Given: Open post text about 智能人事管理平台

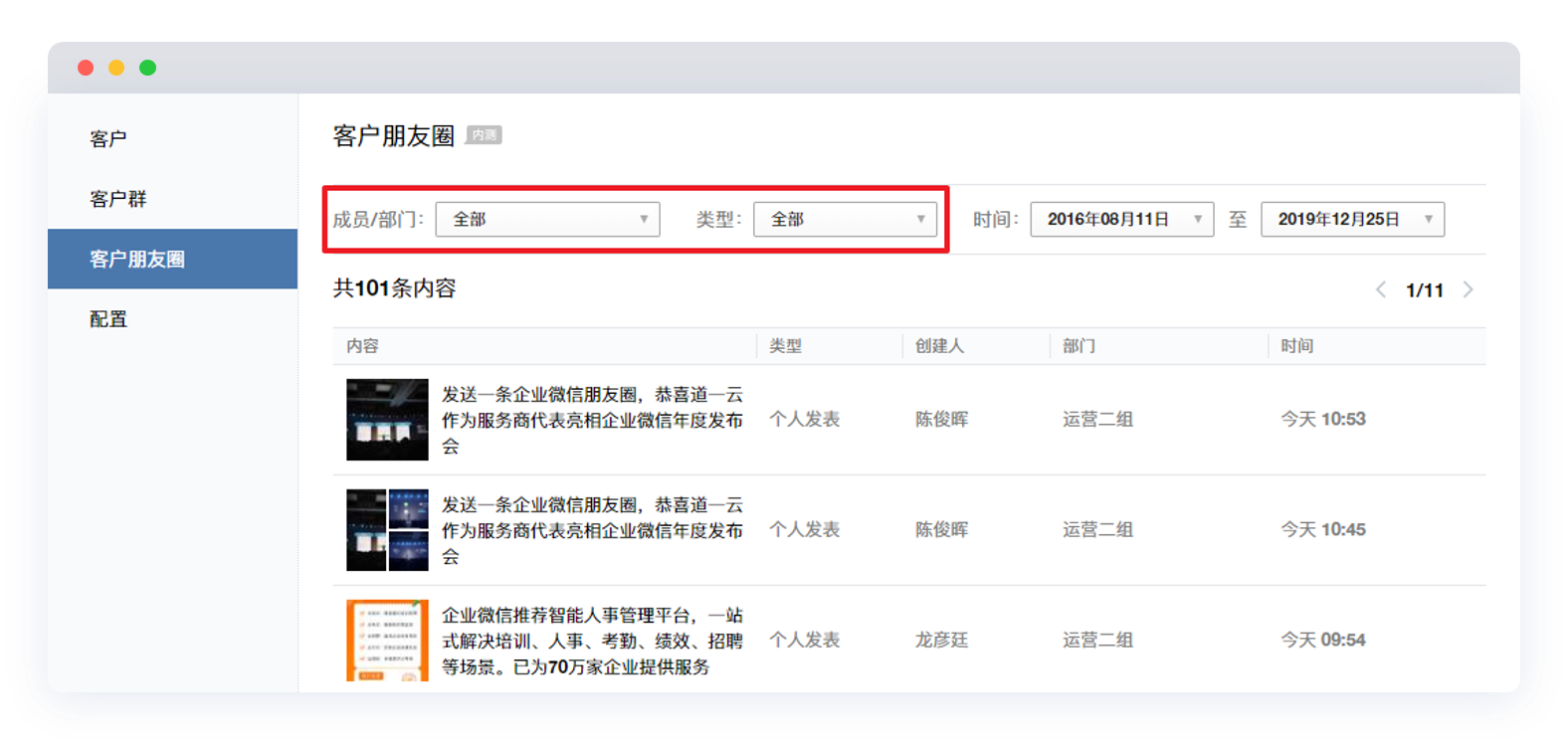Looking at the screenshot, I should coord(592,641).
